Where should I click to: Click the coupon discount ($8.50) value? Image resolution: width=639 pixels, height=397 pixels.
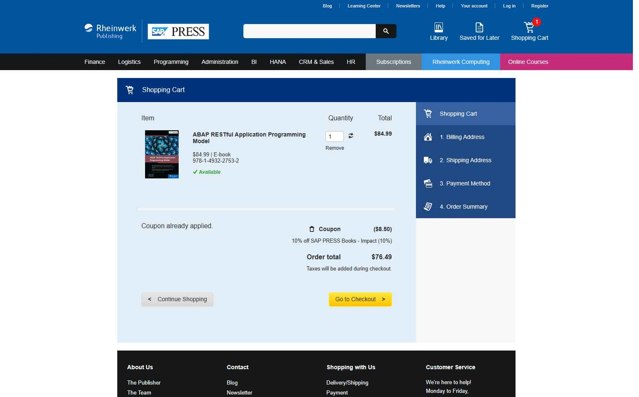click(383, 229)
